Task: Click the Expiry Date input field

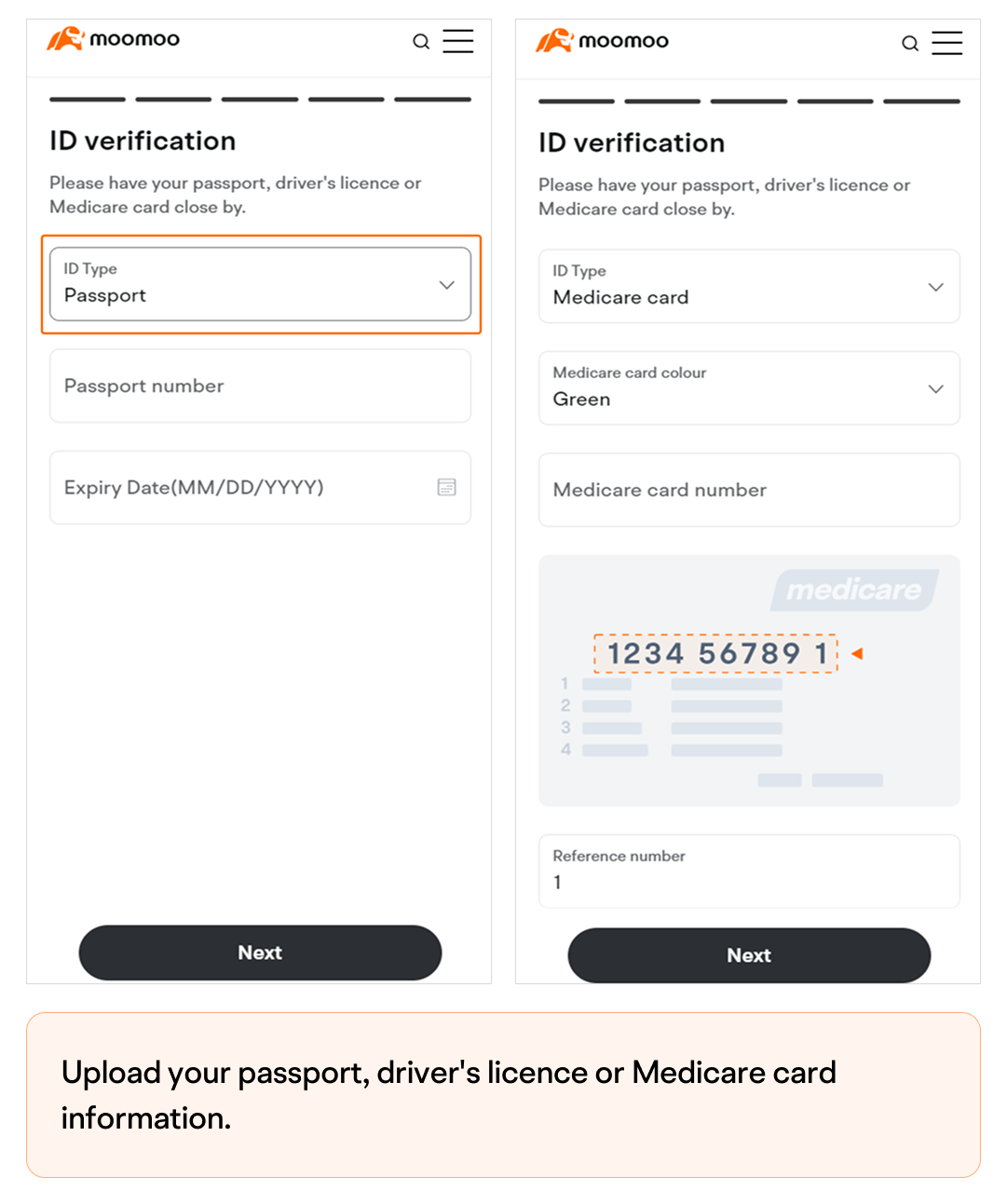Action: pyautogui.click(x=242, y=487)
